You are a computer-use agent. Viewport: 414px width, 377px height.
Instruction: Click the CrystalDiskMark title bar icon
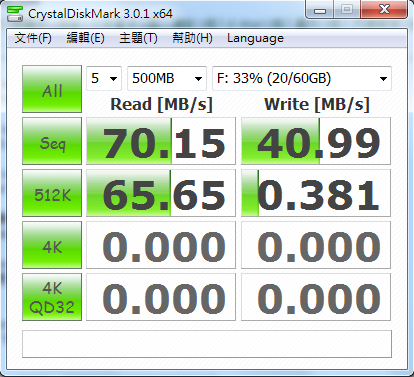click(15, 14)
